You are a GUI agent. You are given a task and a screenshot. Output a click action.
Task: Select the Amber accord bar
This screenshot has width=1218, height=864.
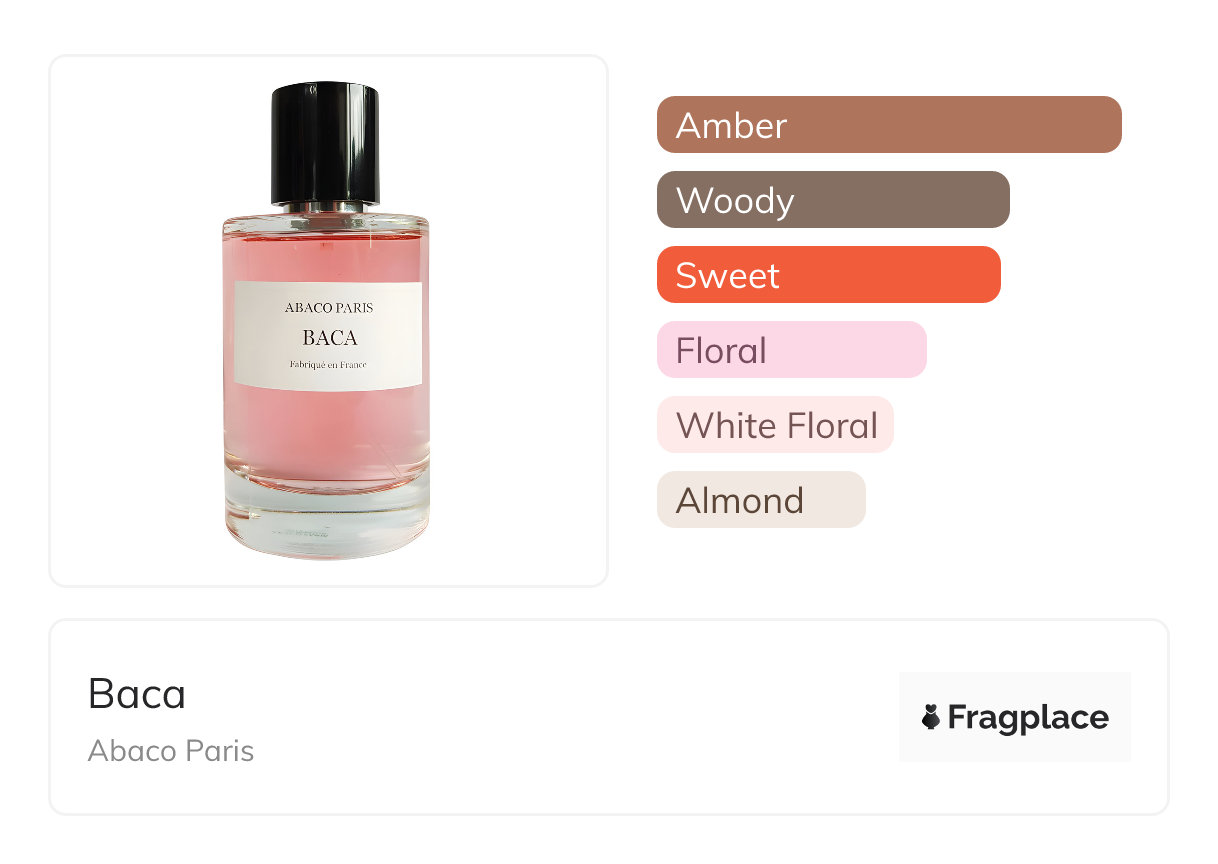(889, 125)
